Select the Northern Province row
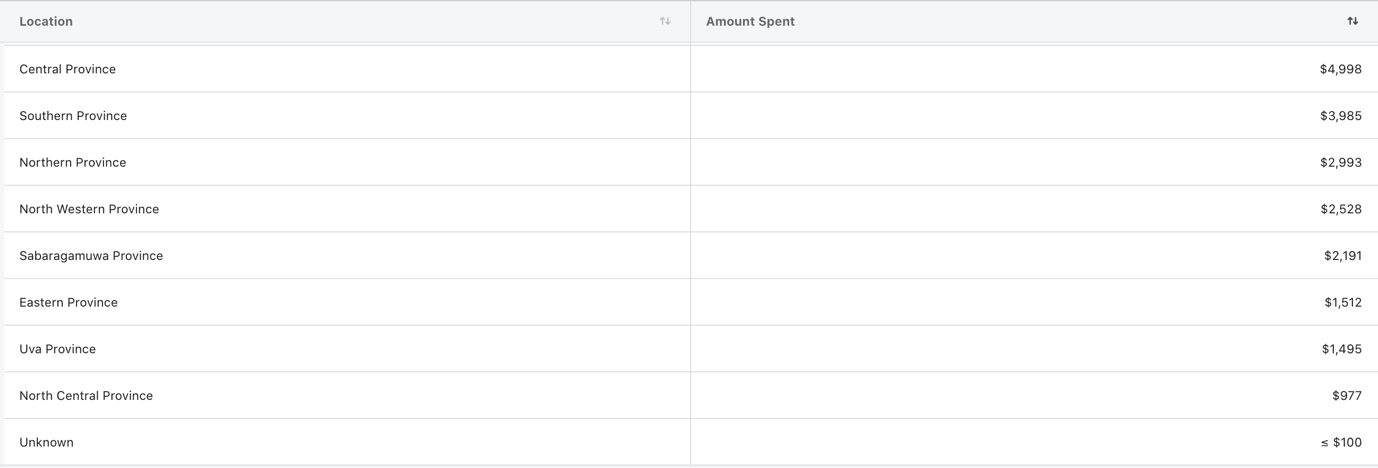This screenshot has height=468, width=1378. 691,162
